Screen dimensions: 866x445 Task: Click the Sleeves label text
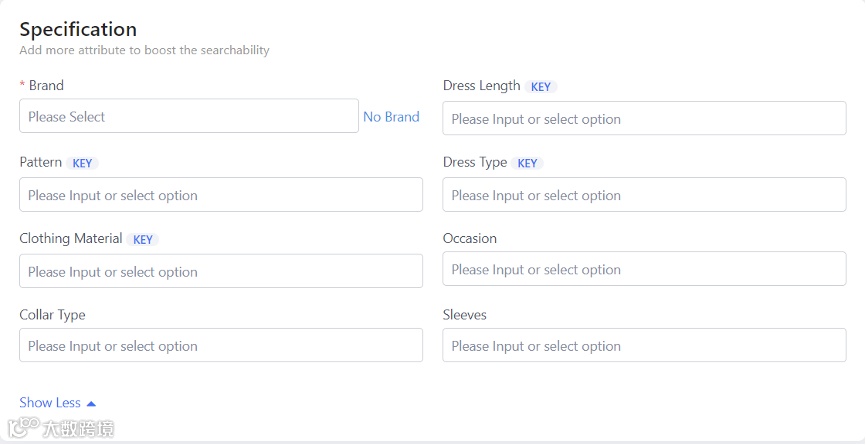(x=464, y=314)
